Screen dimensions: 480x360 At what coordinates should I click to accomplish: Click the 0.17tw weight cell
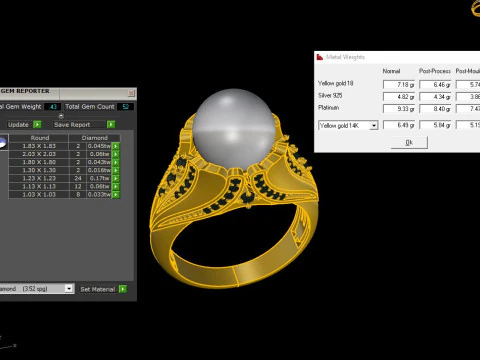click(x=99, y=178)
